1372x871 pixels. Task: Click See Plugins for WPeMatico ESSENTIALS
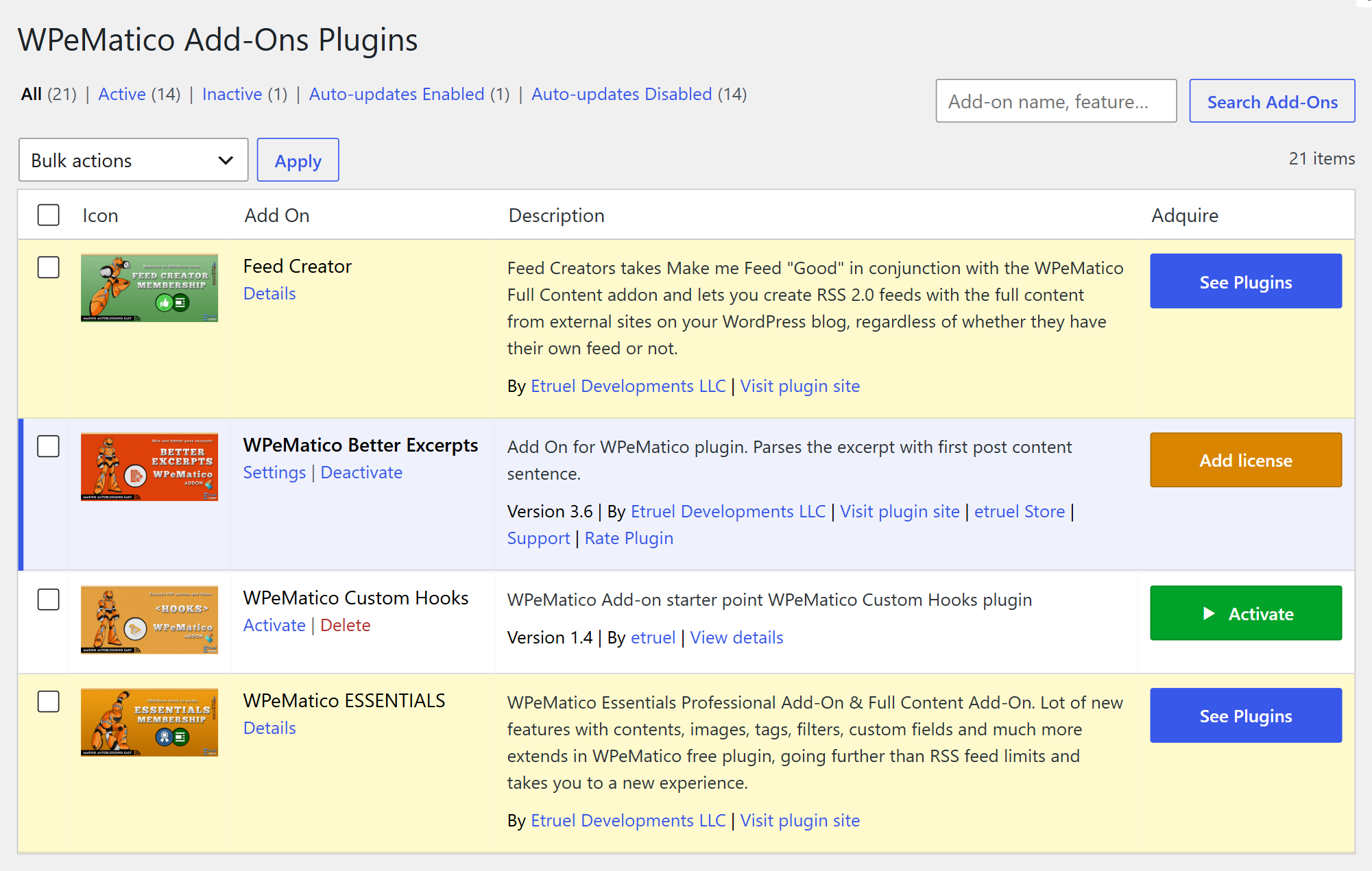[x=1246, y=715]
